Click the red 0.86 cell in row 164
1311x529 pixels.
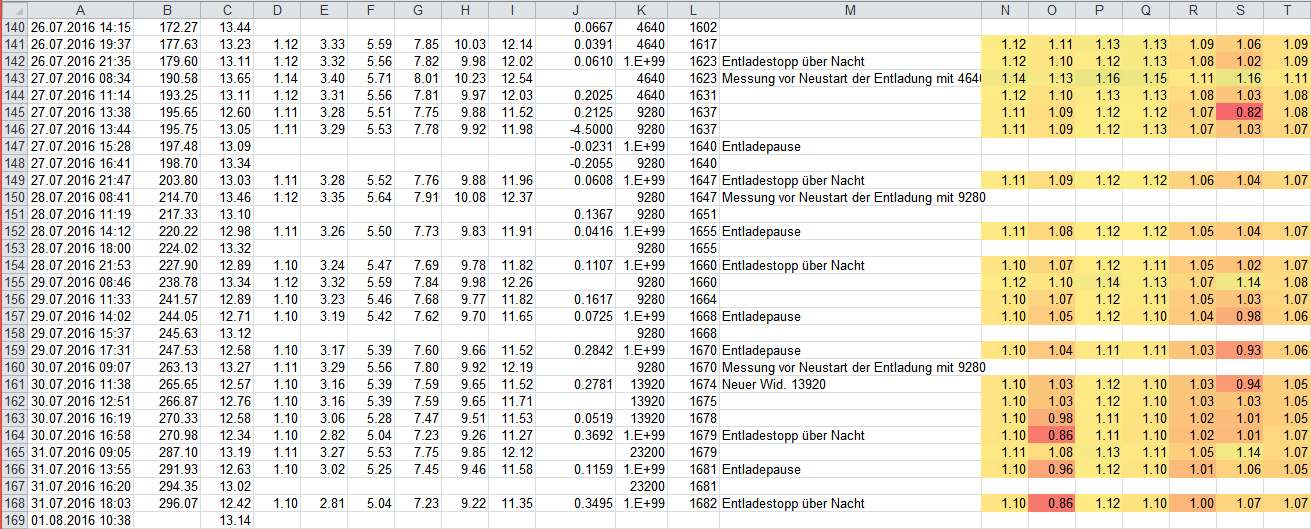click(x=1052, y=435)
